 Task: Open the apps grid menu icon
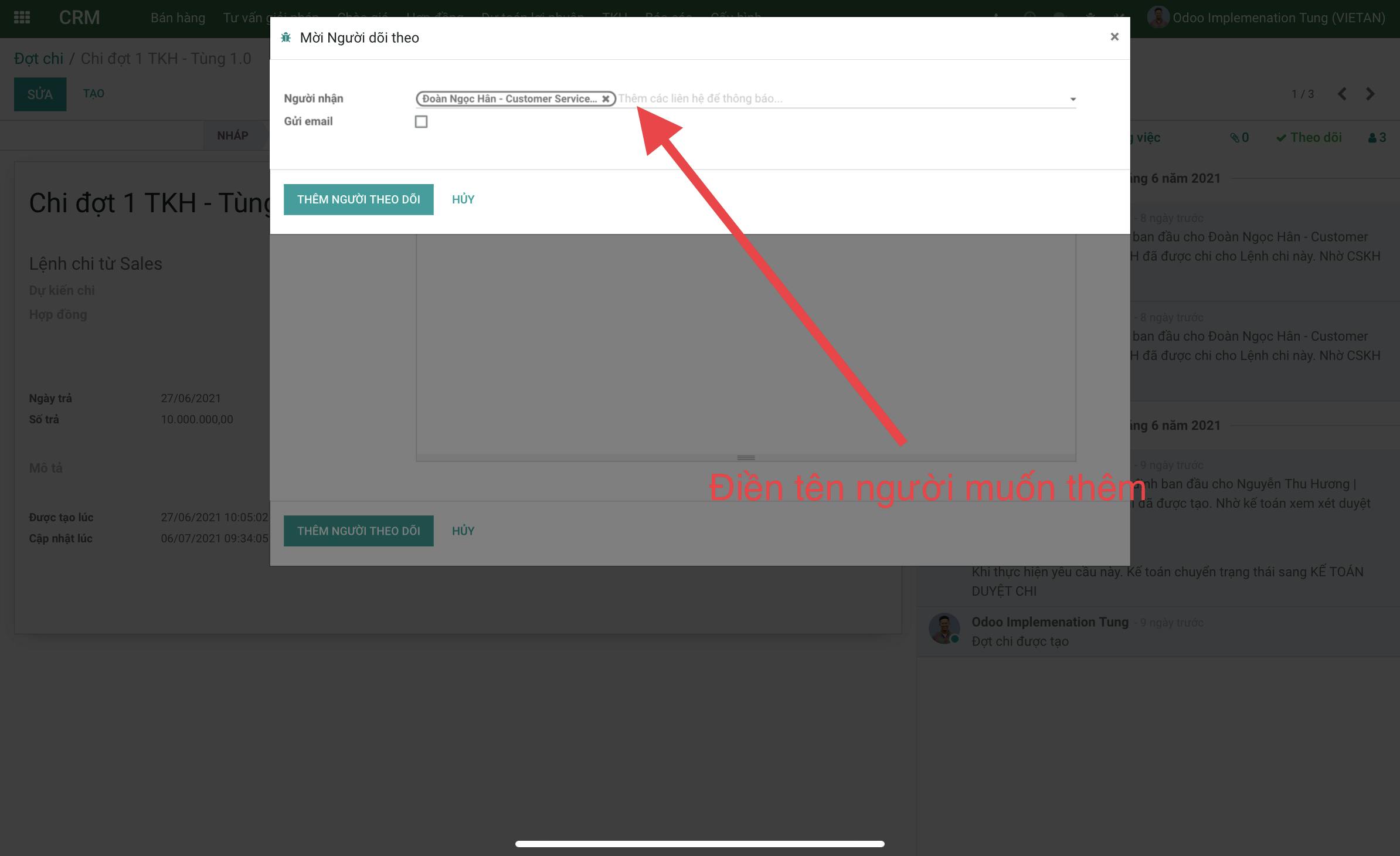click(22, 18)
